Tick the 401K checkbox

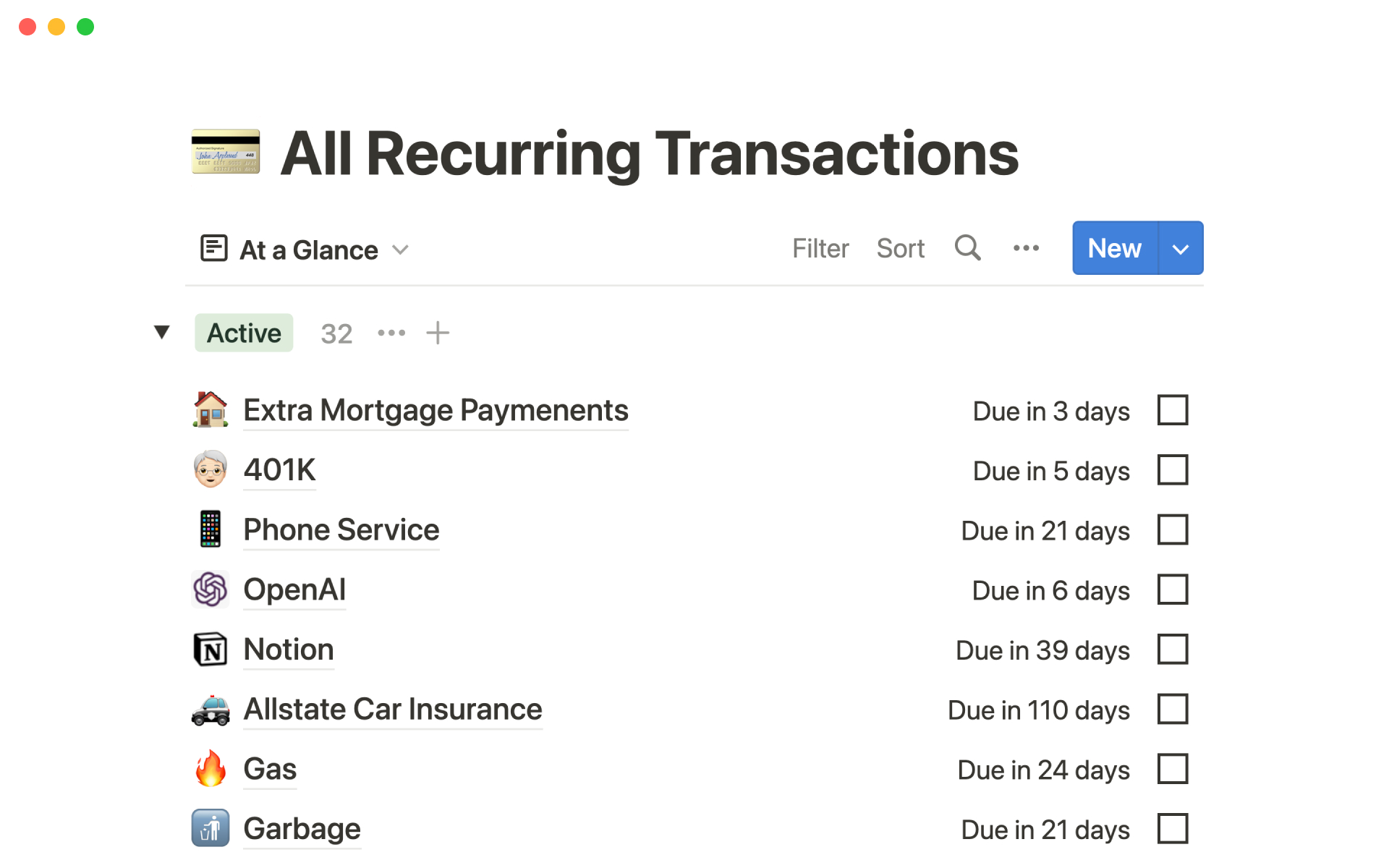click(x=1172, y=470)
